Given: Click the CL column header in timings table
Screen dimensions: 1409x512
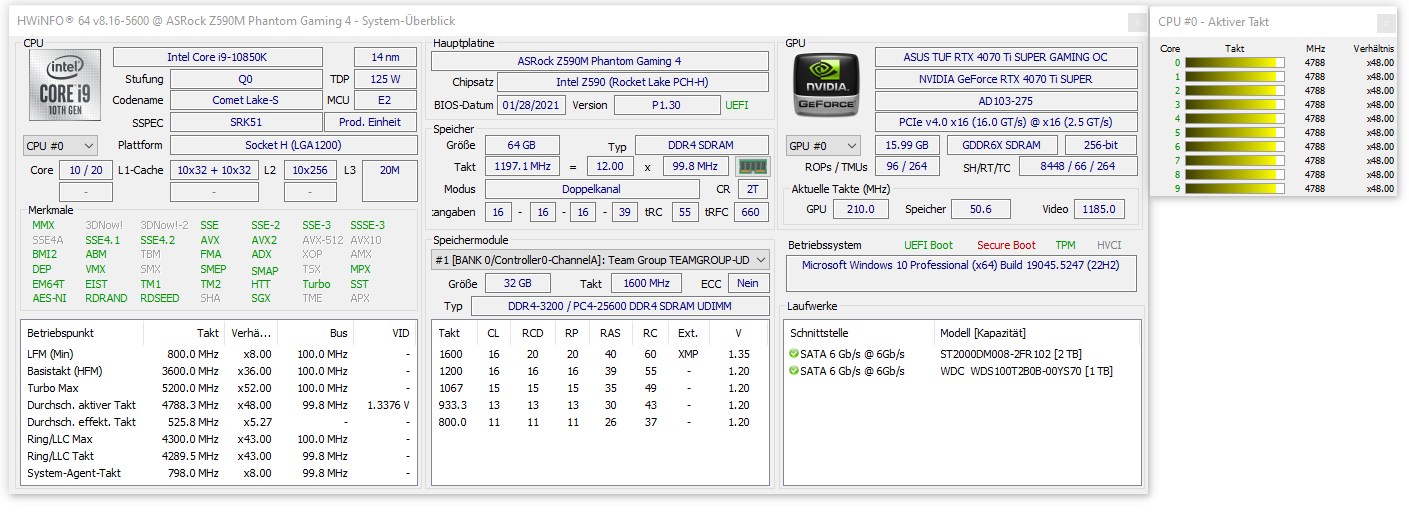Looking at the screenshot, I should [x=494, y=333].
